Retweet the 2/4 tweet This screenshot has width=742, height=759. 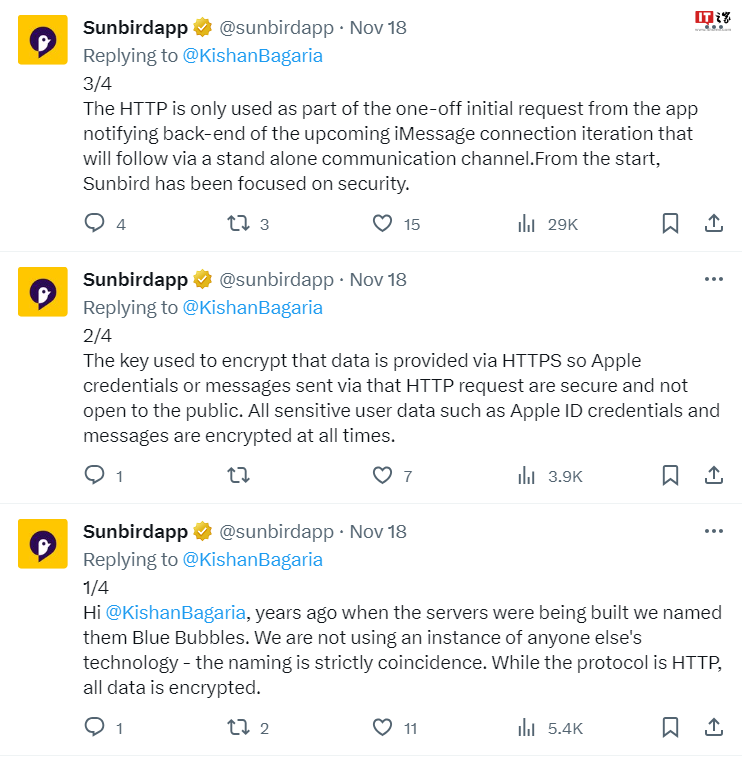pos(238,476)
